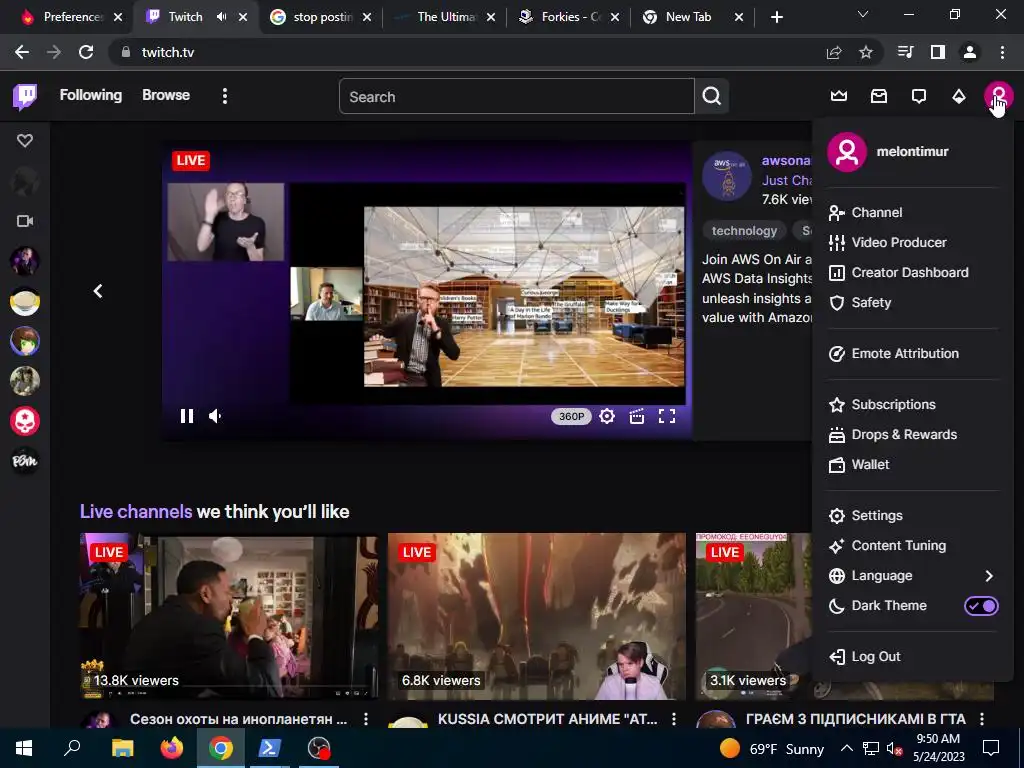Open Channel from the user menu
This screenshot has height=768, width=1024.
pyautogui.click(x=913, y=212)
